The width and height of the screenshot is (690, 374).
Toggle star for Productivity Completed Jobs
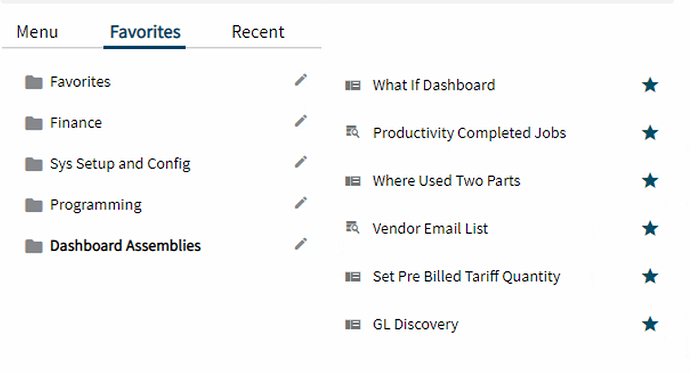[x=650, y=132]
